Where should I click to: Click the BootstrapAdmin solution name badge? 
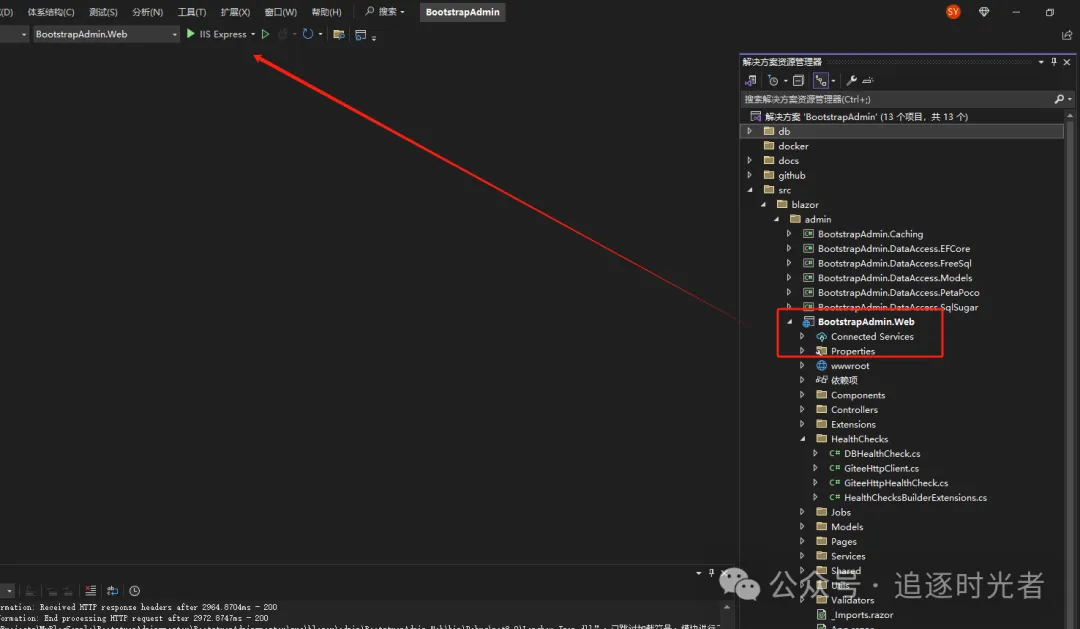pyautogui.click(x=462, y=12)
